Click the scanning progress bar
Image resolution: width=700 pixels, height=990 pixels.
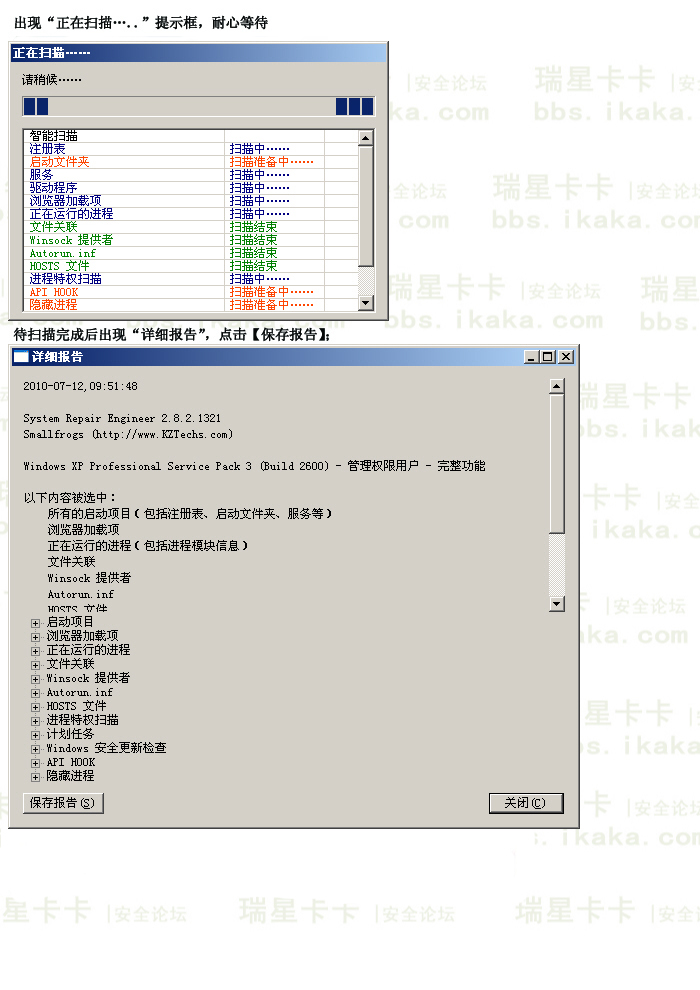pyautogui.click(x=199, y=106)
